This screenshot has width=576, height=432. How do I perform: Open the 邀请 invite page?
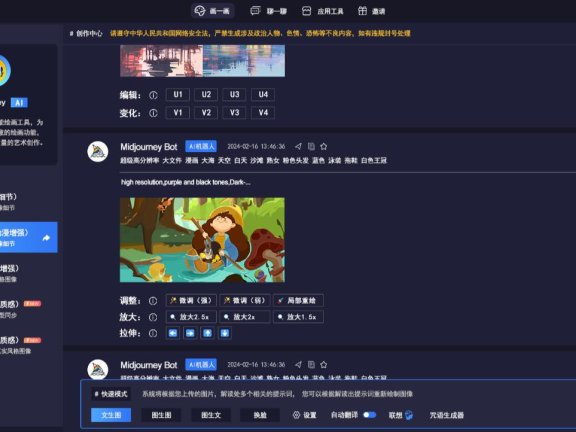click(x=371, y=11)
